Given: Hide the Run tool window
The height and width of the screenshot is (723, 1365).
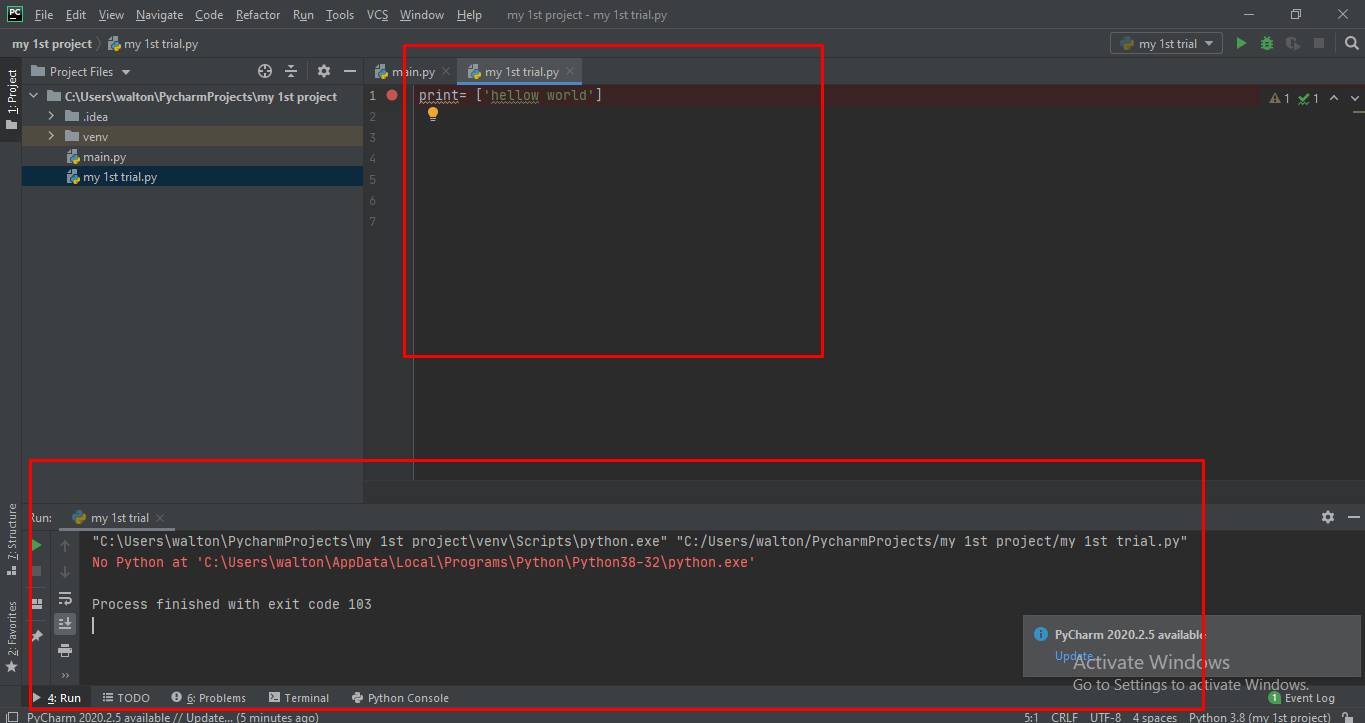Looking at the screenshot, I should 1353,517.
